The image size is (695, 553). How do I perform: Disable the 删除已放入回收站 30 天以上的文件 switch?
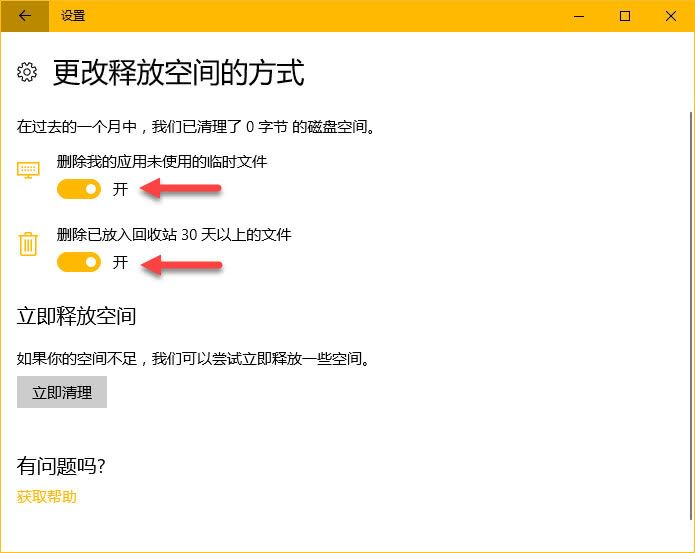tap(79, 262)
